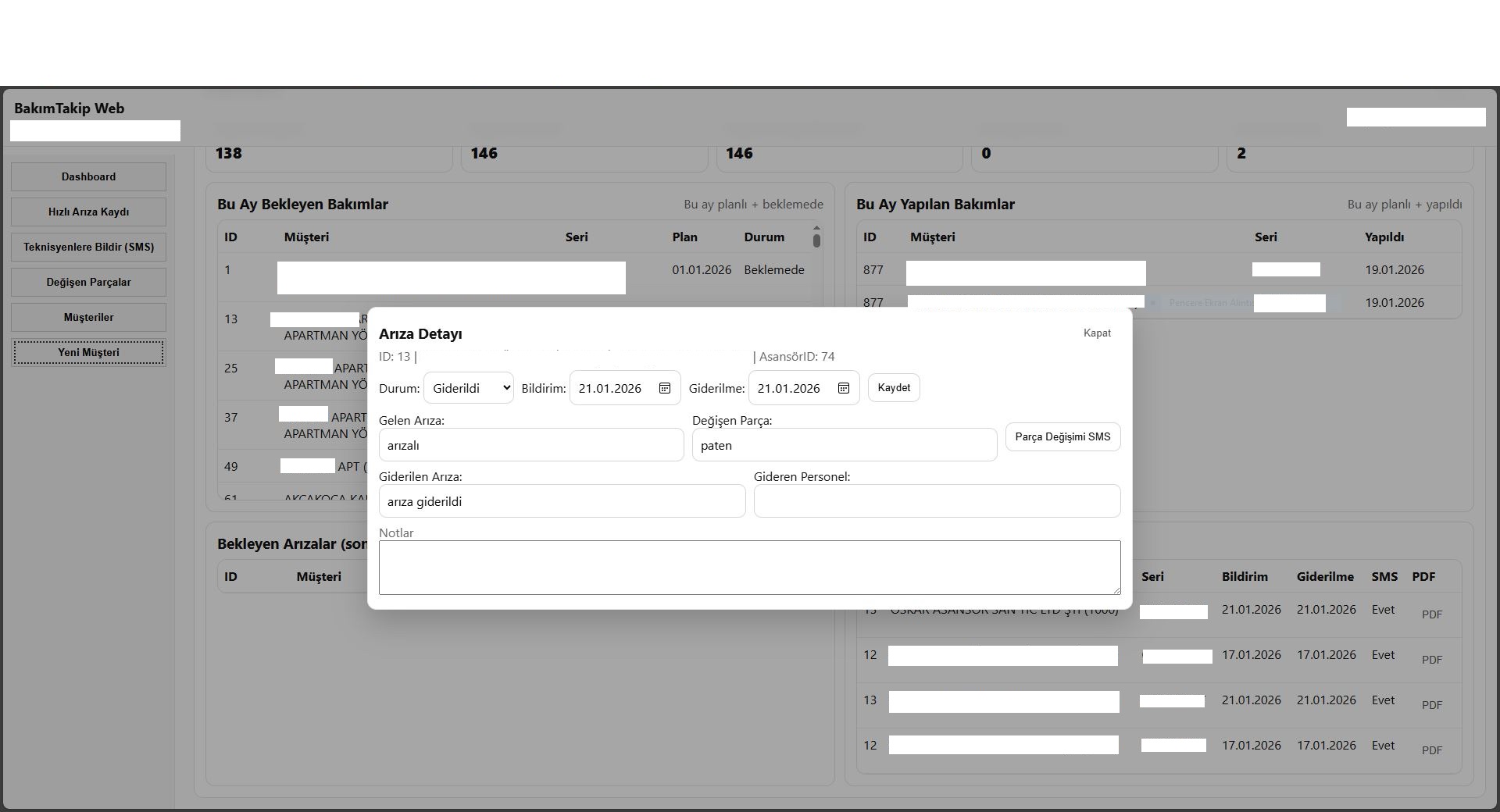Focus the Gelen Arıza input field
The width and height of the screenshot is (1500, 812).
[x=530, y=446]
